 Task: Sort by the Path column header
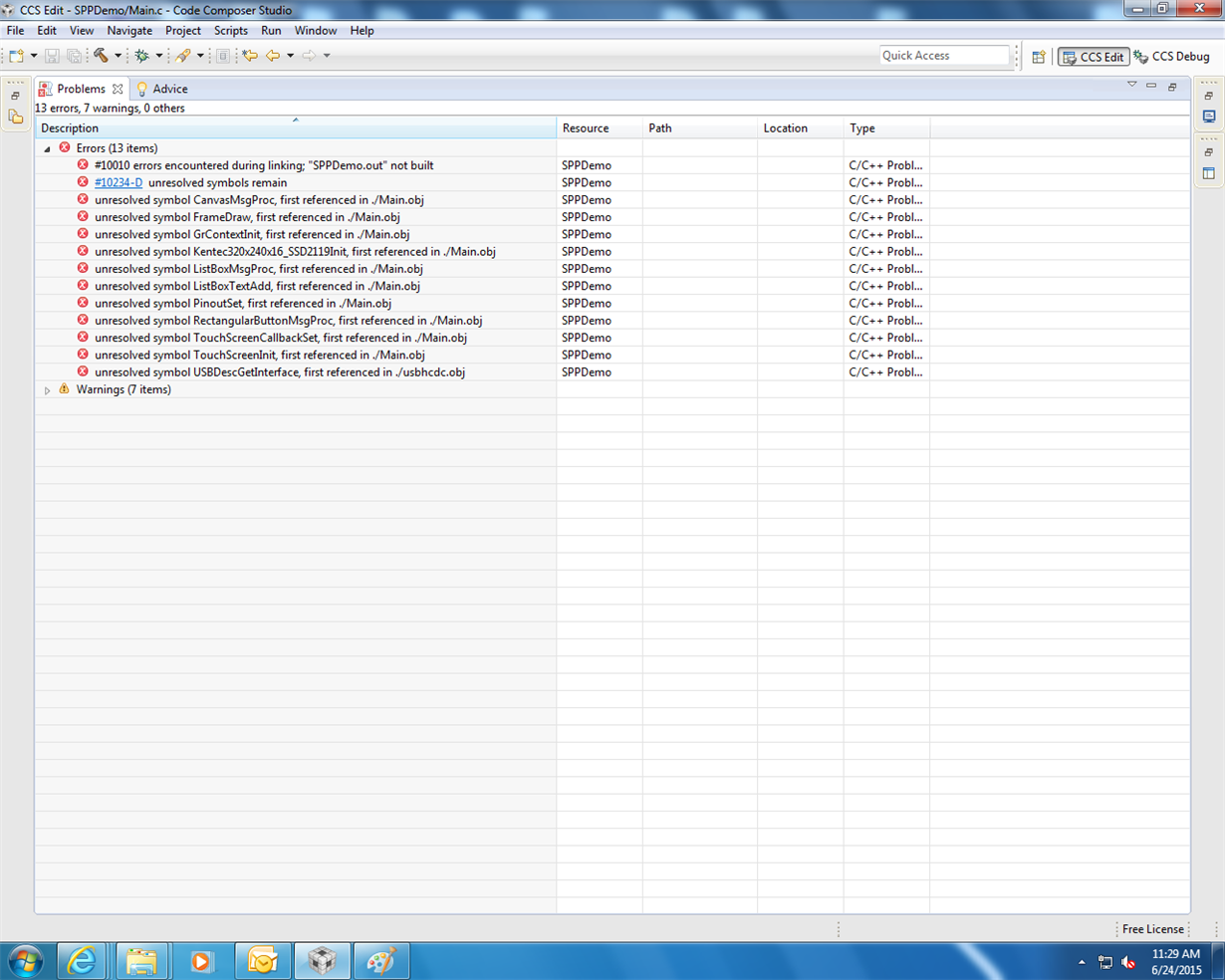tap(700, 127)
